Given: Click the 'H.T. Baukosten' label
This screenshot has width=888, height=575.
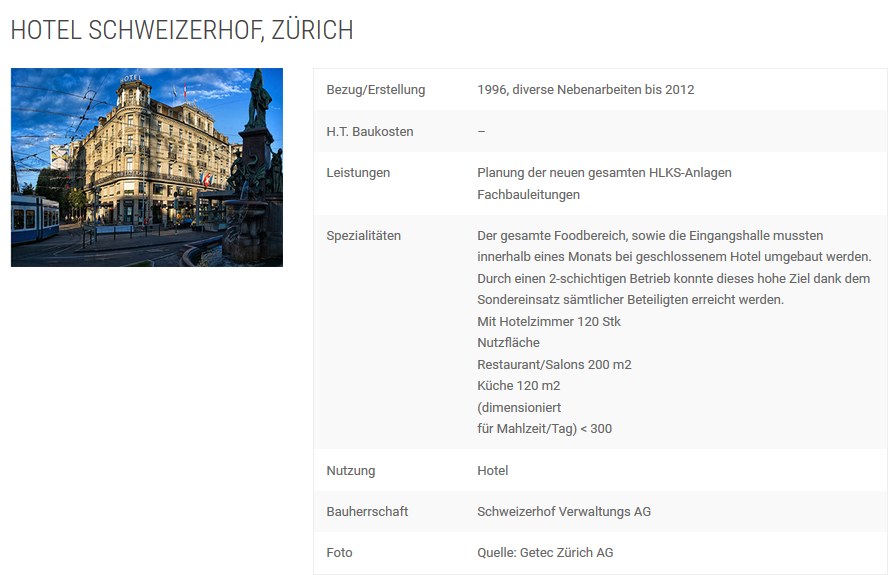Looking at the screenshot, I should click(370, 131).
